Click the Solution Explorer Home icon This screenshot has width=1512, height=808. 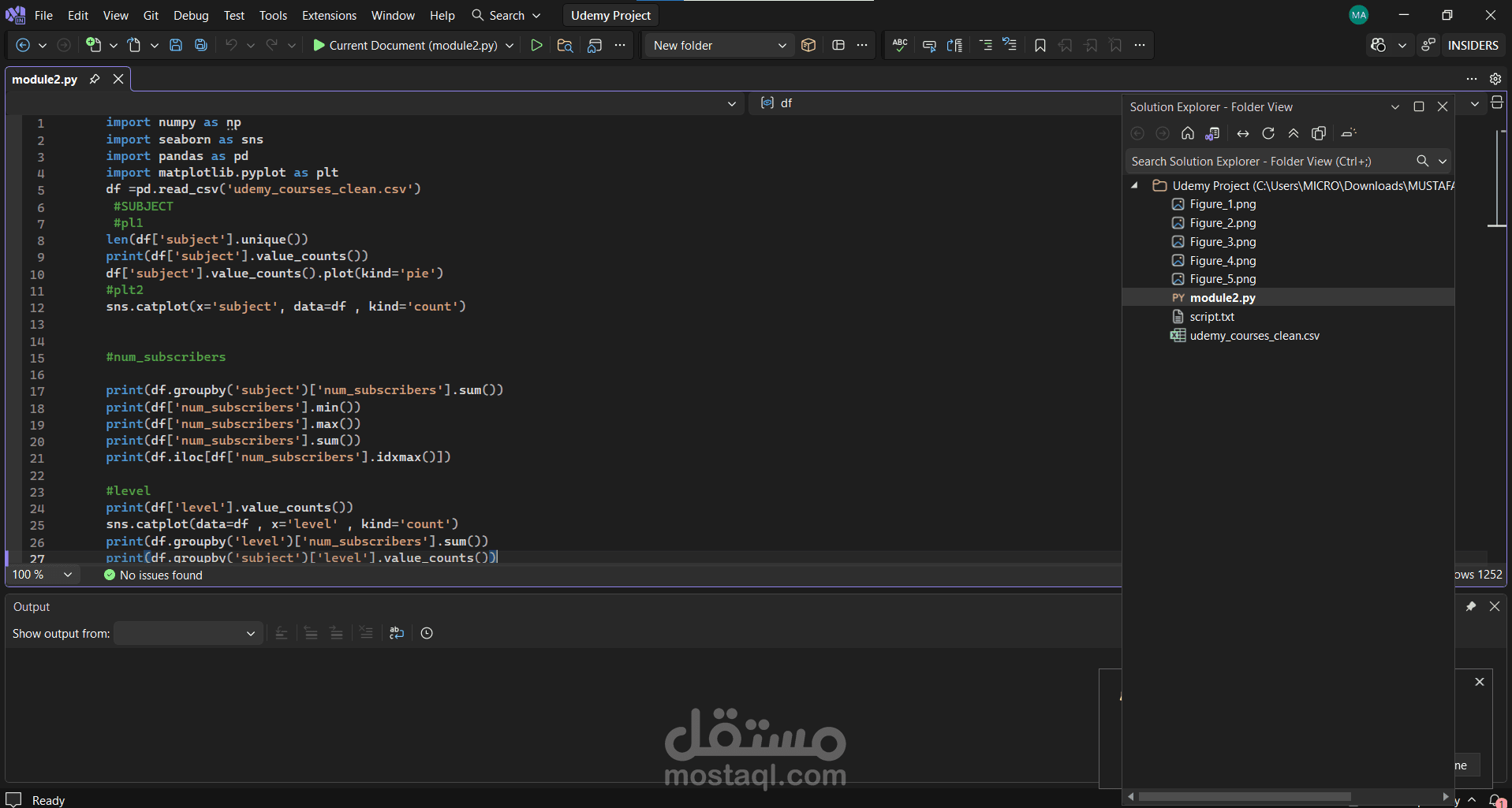tap(1188, 133)
